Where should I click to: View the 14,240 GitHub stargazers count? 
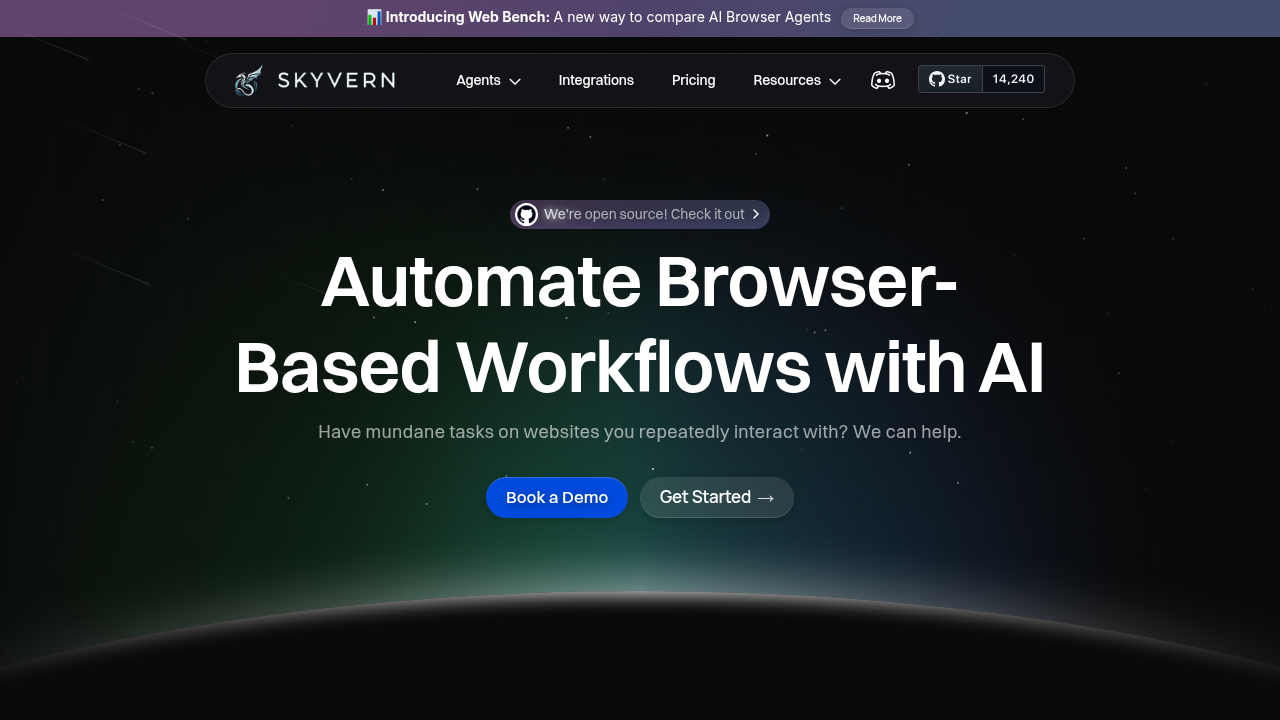[1013, 79]
